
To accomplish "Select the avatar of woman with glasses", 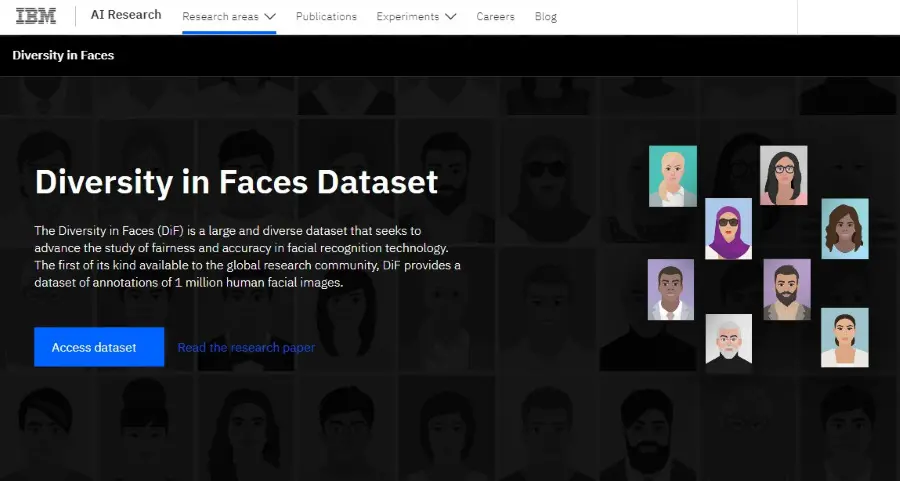I will (x=783, y=175).
